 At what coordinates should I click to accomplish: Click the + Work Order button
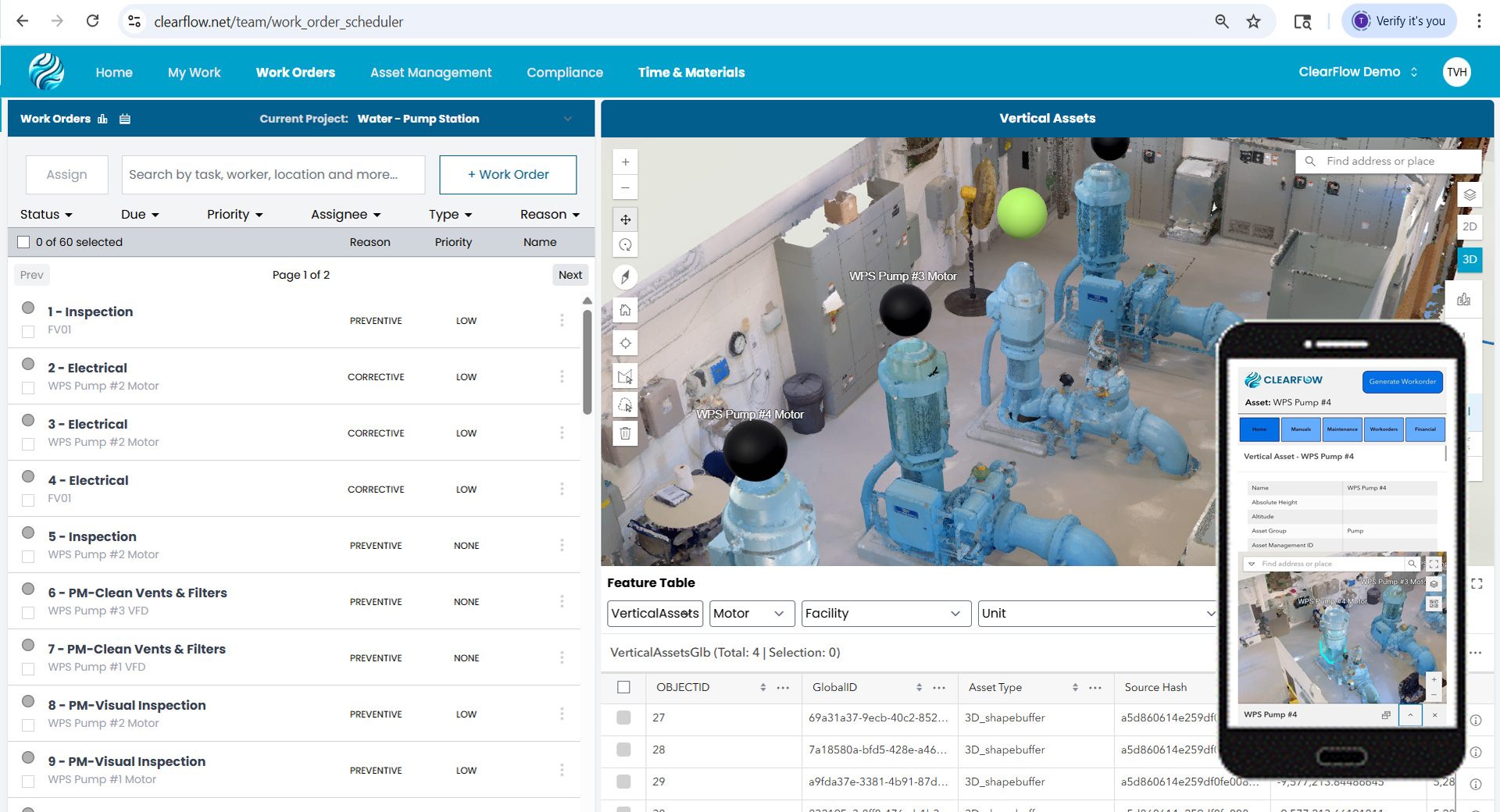pyautogui.click(x=508, y=175)
